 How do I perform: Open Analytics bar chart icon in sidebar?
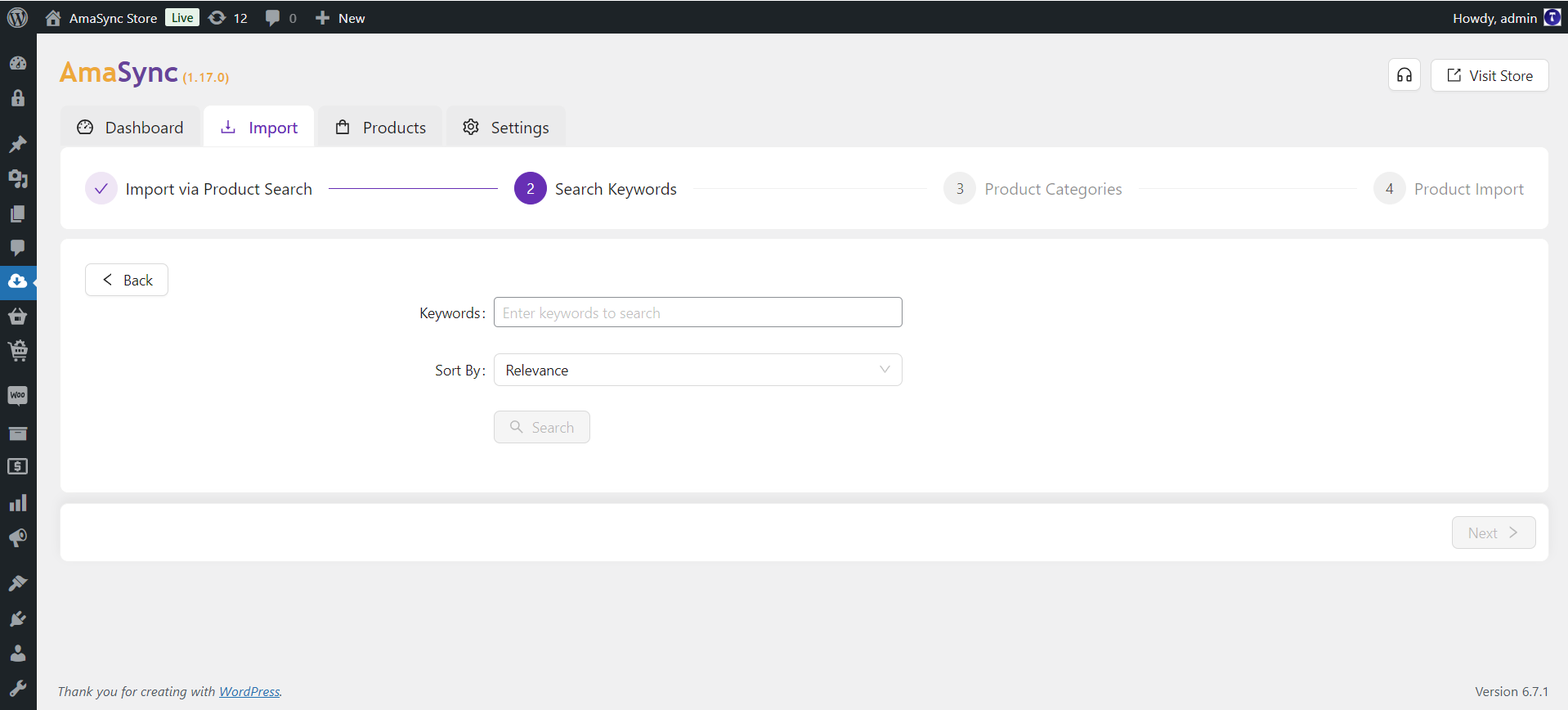coord(18,502)
